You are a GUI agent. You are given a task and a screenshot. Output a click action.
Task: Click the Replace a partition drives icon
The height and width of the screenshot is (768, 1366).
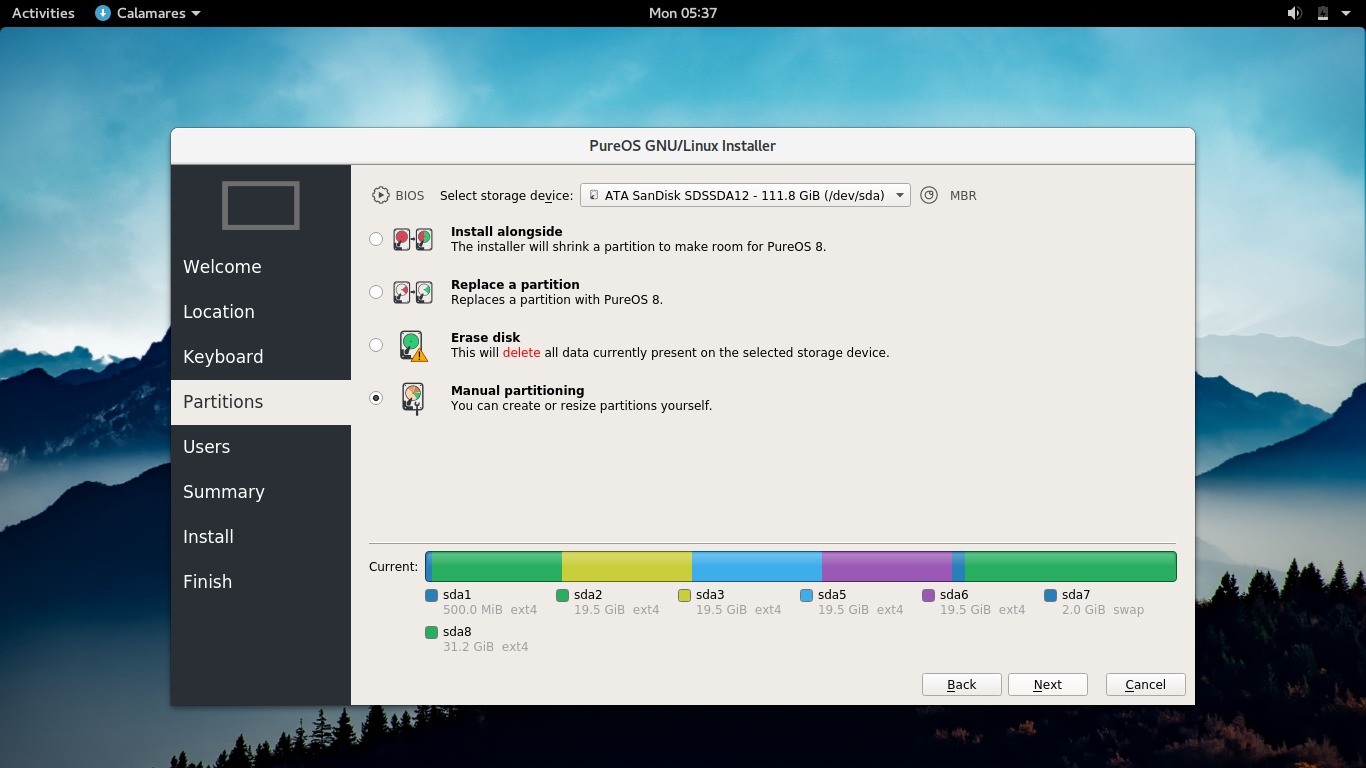tap(410, 291)
